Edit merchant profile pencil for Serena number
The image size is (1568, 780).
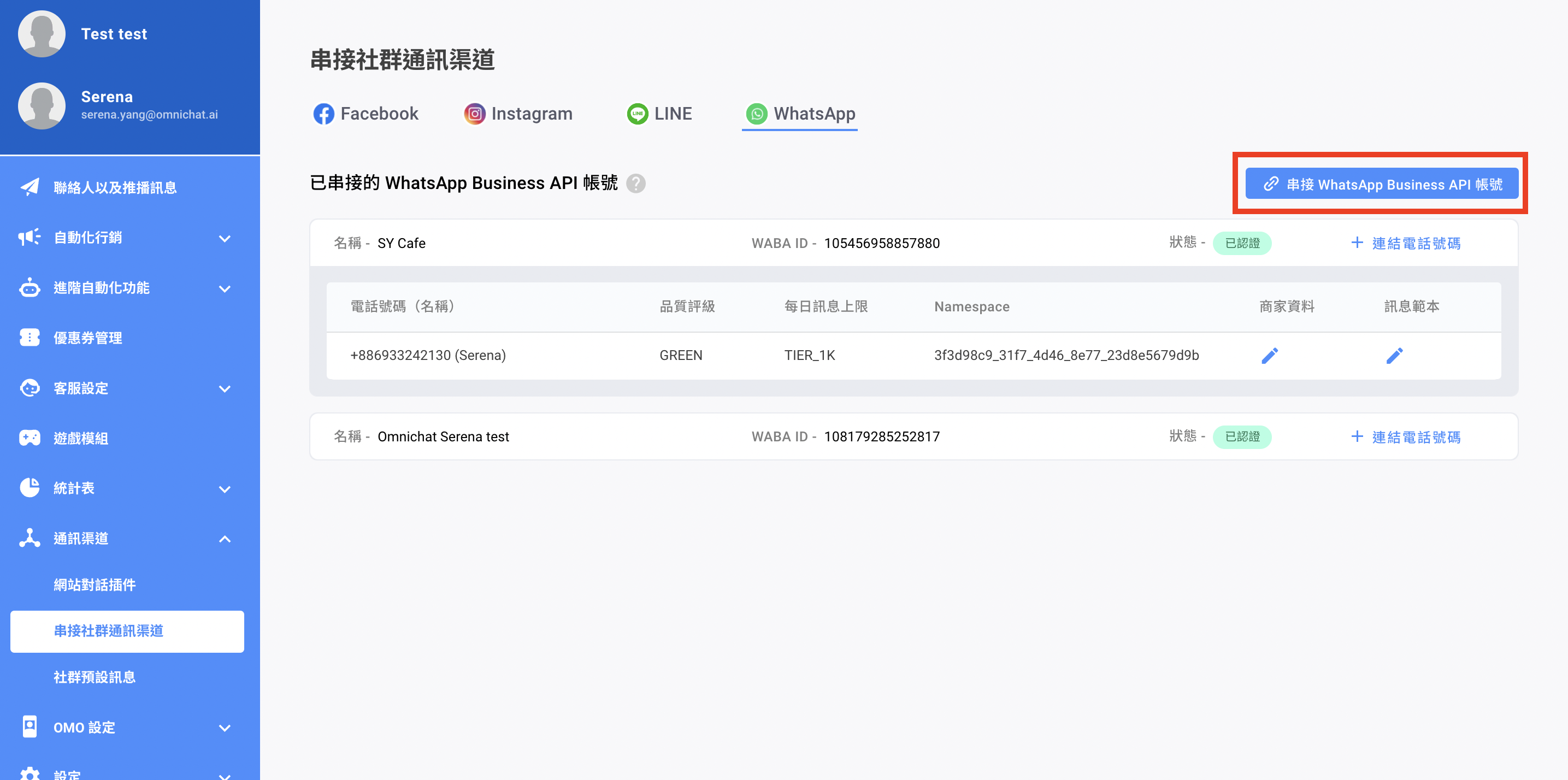[x=1269, y=356]
